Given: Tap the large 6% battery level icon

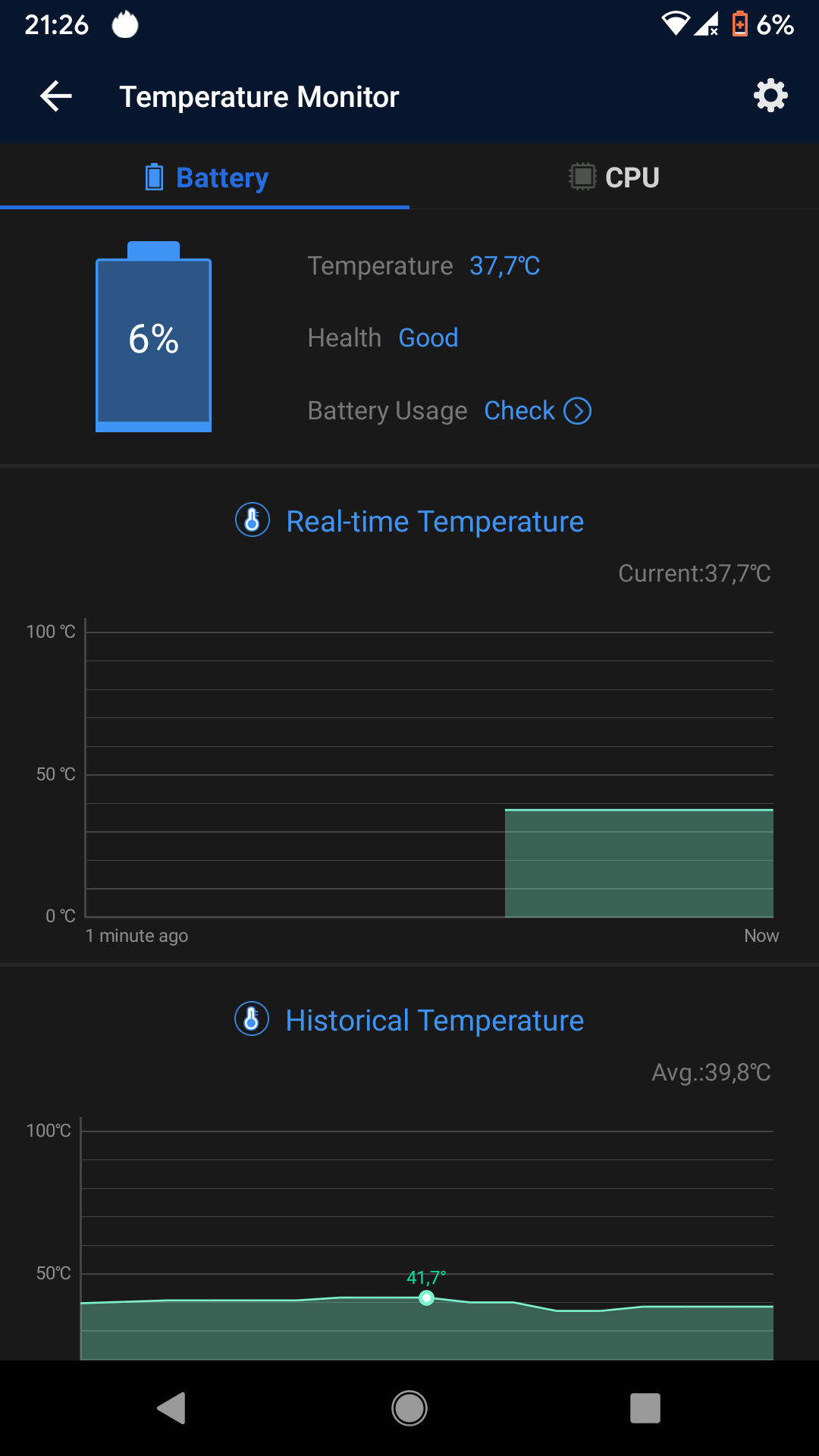Looking at the screenshot, I should pyautogui.click(x=153, y=337).
